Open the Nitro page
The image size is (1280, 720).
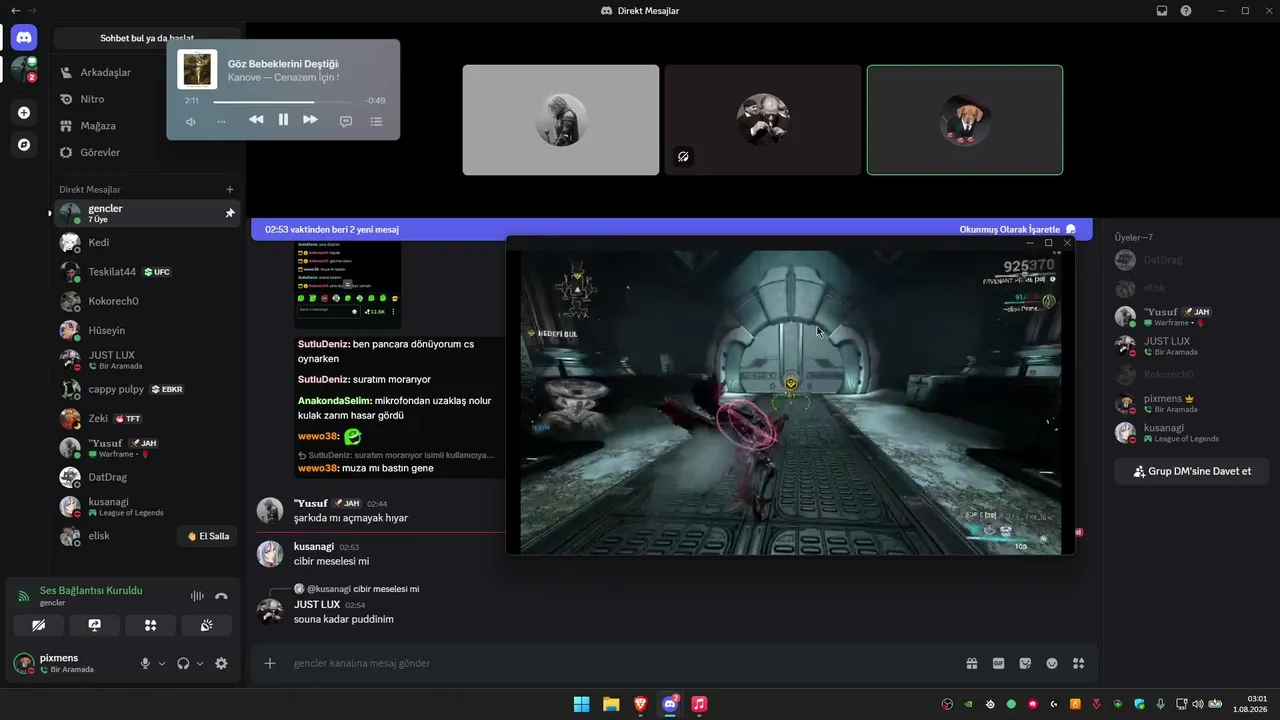148,99
